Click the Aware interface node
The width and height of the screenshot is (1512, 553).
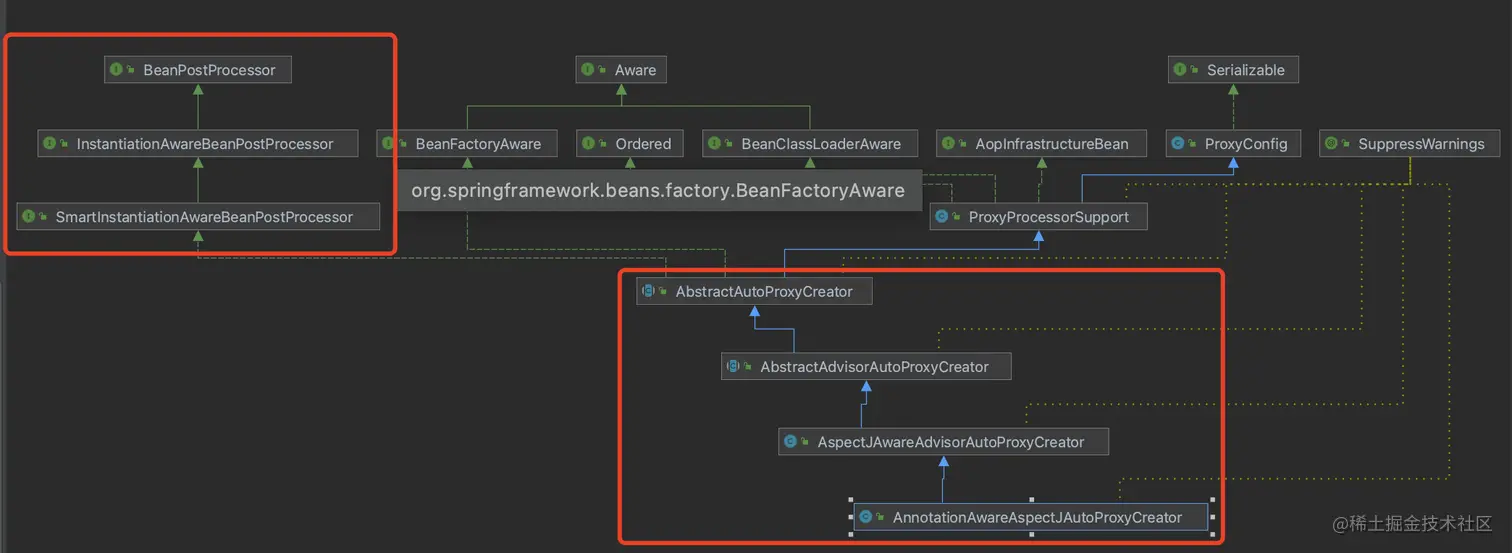621,70
